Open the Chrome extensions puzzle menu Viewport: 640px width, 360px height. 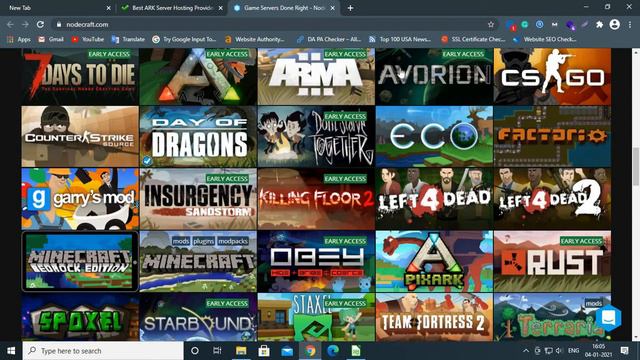[x=599, y=24]
